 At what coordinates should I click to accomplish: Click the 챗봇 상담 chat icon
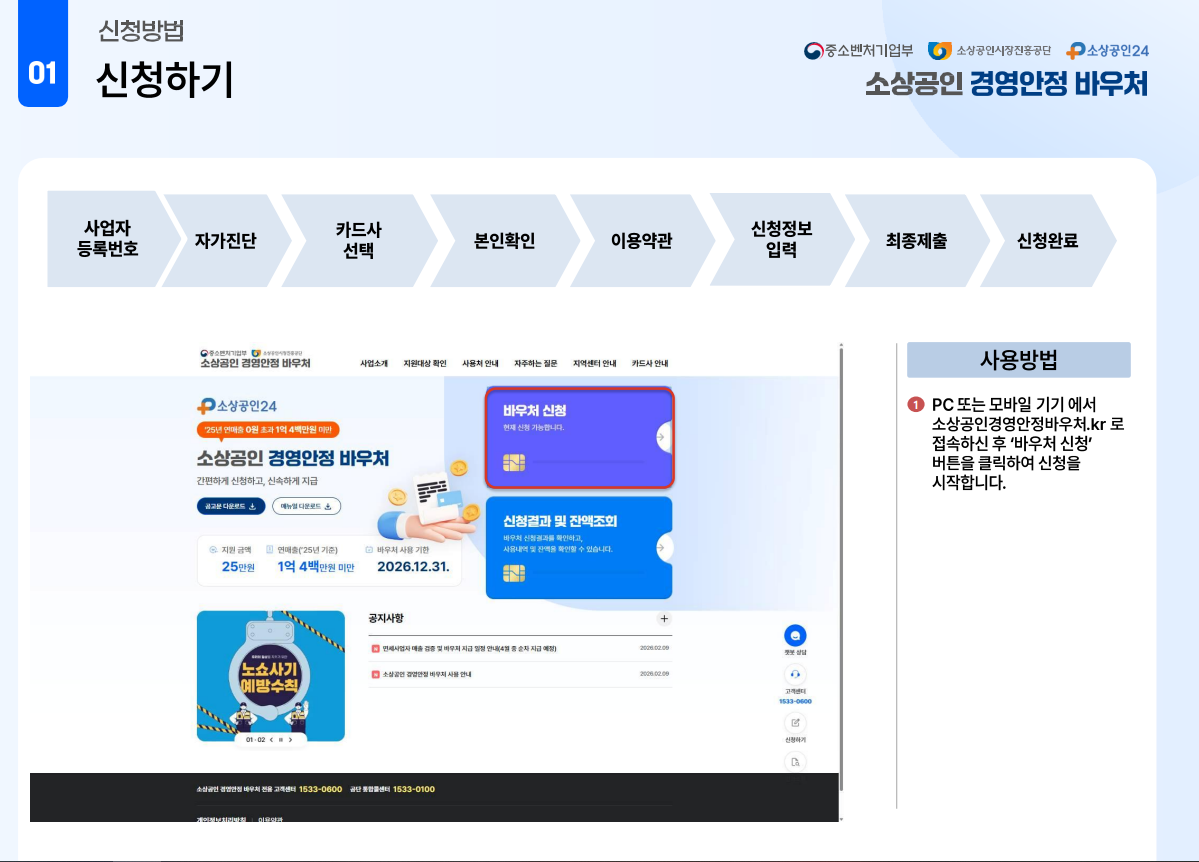(795, 636)
